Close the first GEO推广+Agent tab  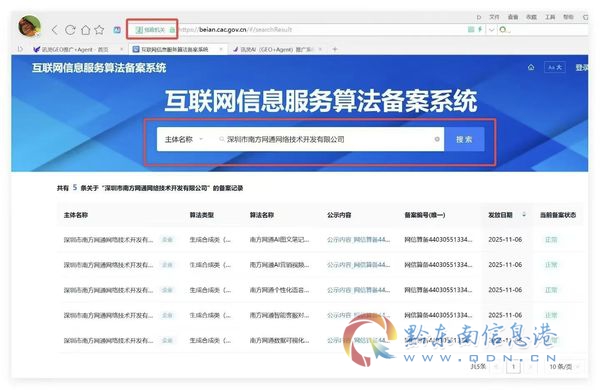click(122, 49)
